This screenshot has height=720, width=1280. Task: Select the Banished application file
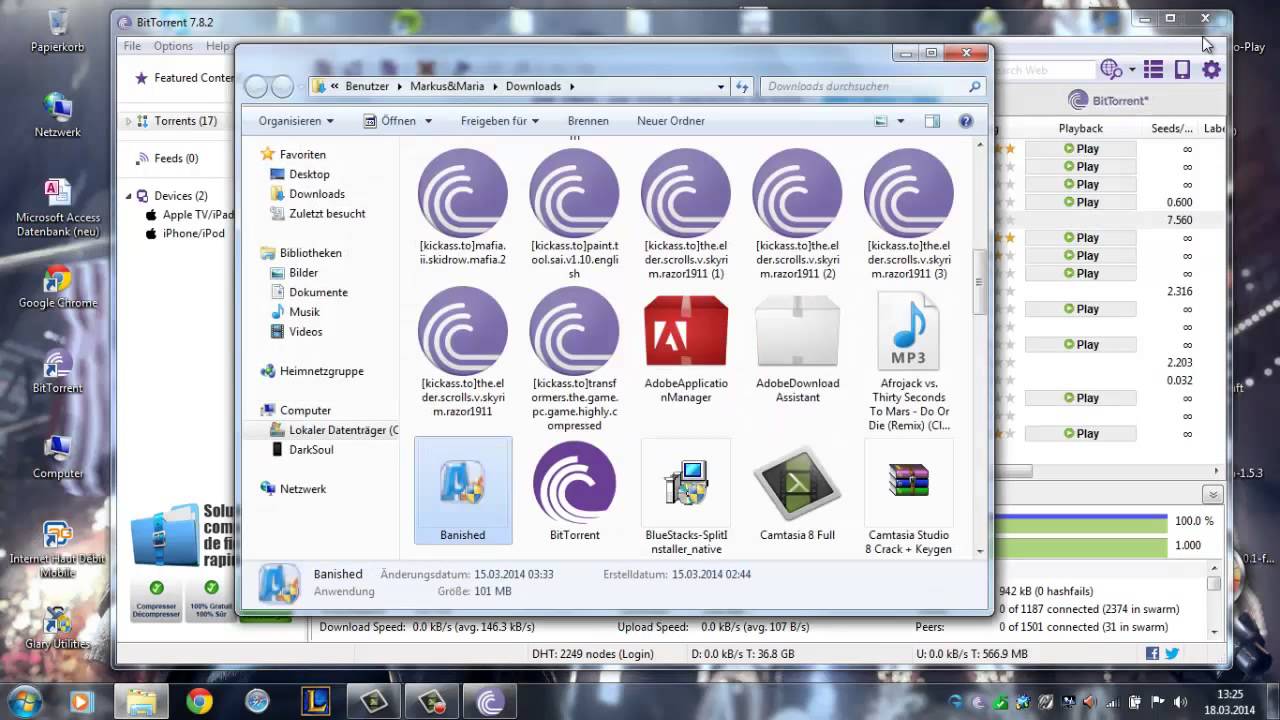coord(463,490)
